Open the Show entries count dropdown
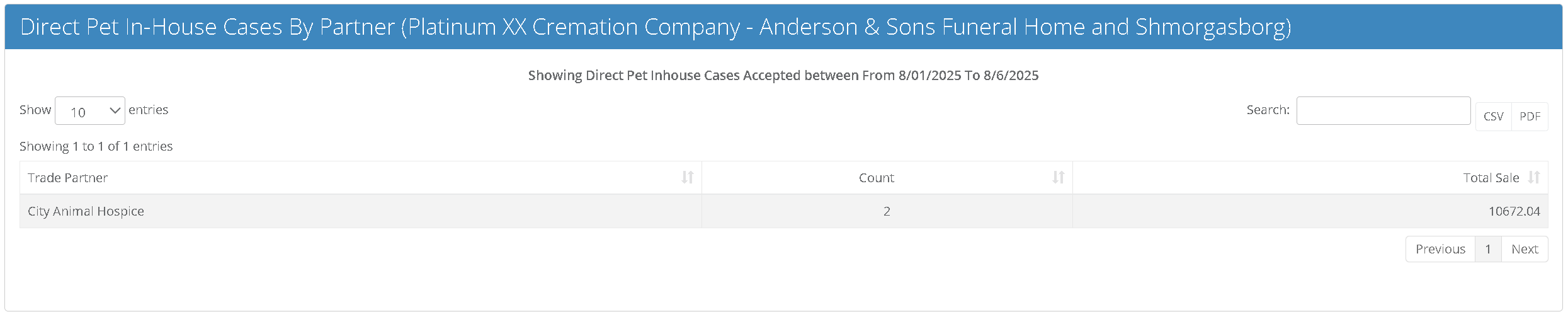1568x314 pixels. (x=90, y=111)
